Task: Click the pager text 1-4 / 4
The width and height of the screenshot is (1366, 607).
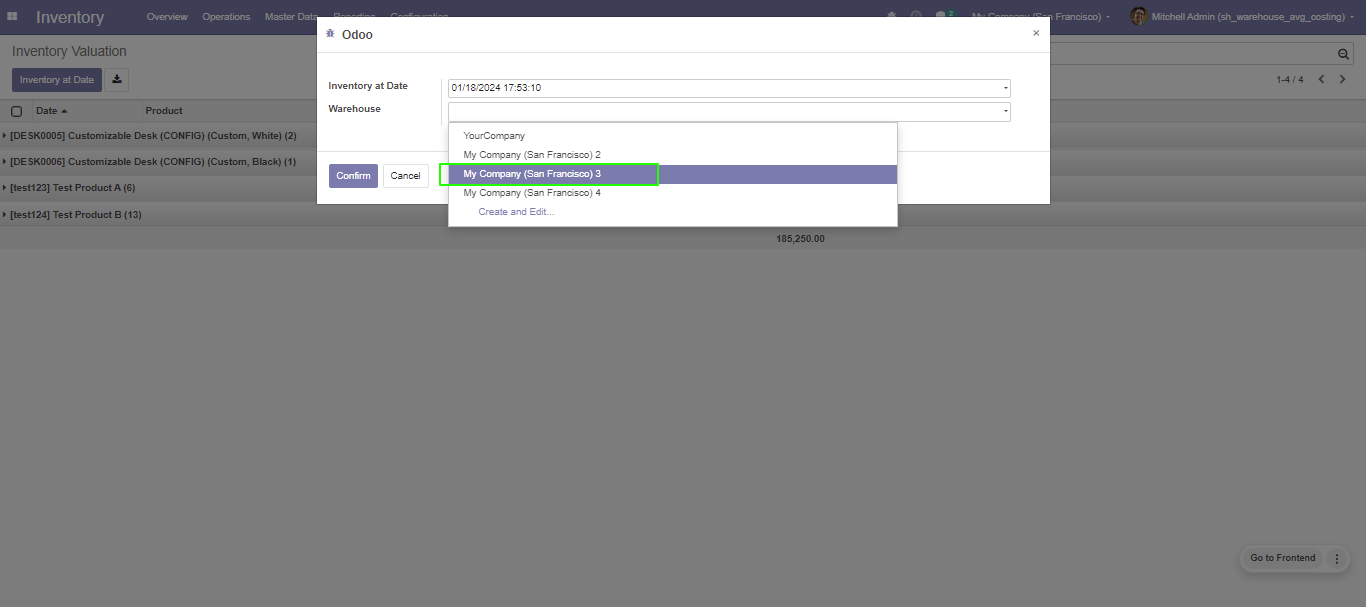Action: pyautogui.click(x=1289, y=79)
